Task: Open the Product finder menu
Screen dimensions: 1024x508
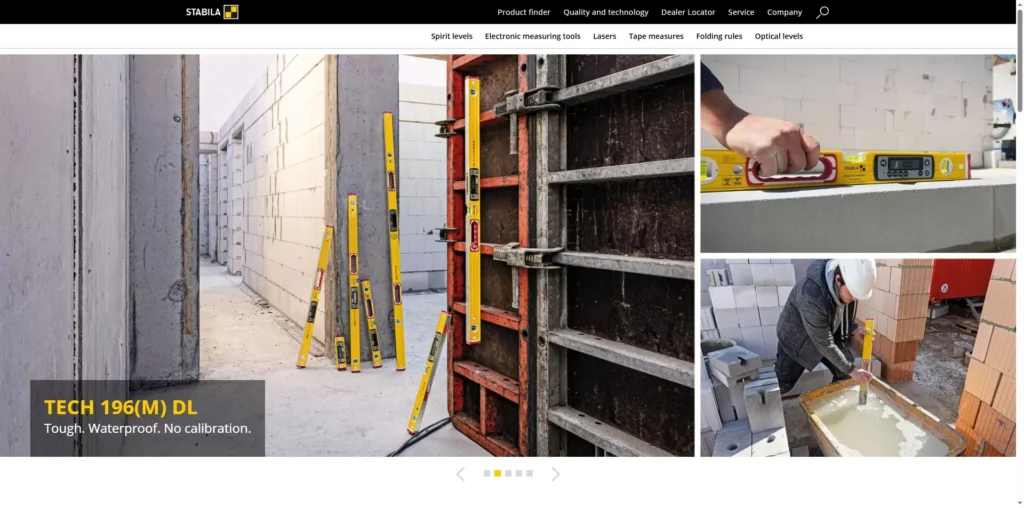Action: pos(524,12)
